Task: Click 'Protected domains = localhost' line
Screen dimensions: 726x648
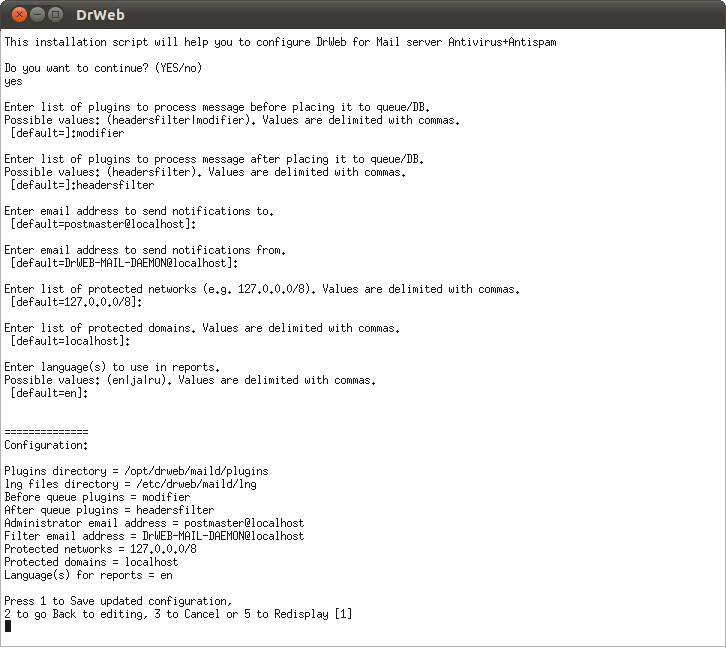Action: 91,561
